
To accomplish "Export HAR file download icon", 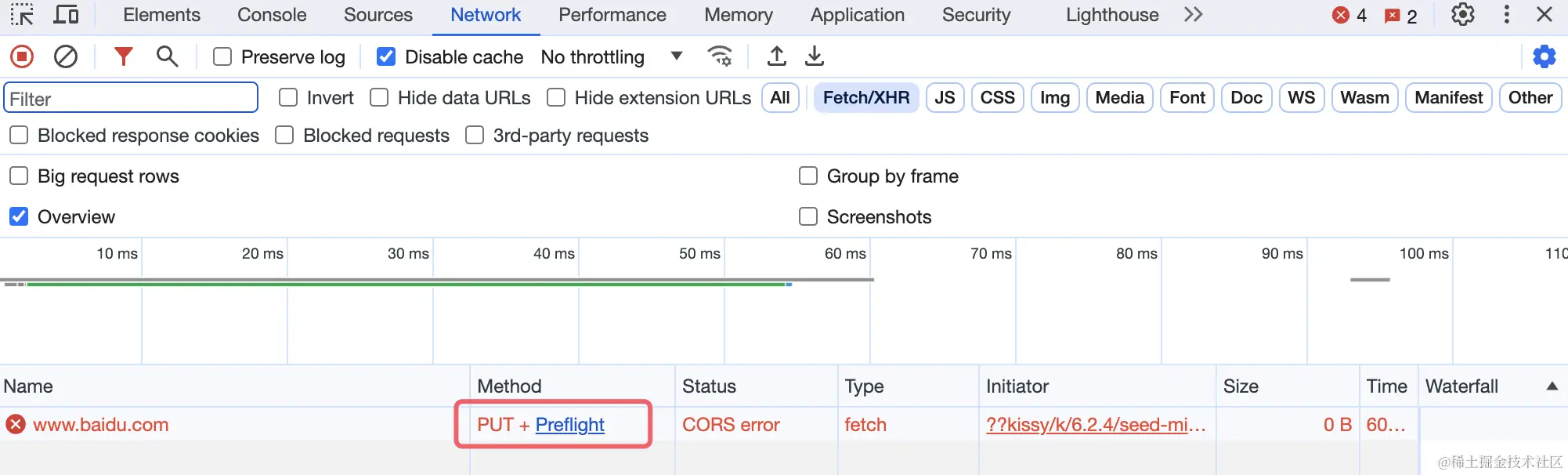I will click(815, 56).
